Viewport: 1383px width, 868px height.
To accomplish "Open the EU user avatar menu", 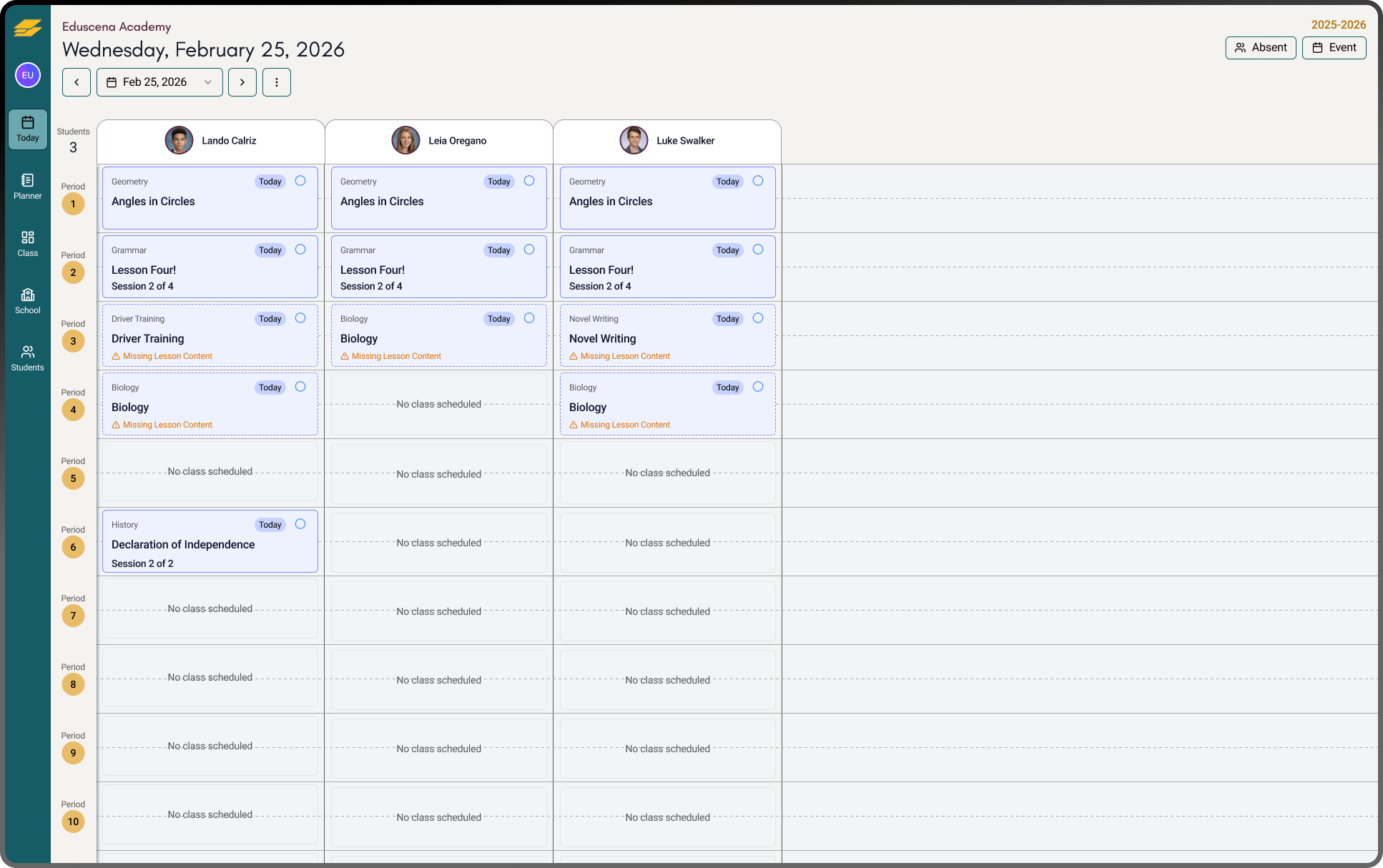I will 28,75.
